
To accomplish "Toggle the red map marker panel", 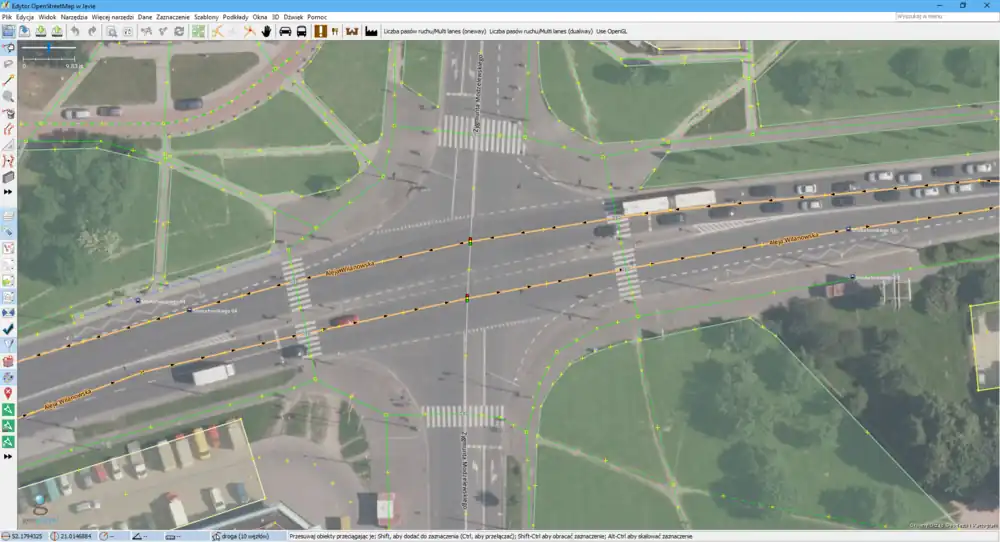I will pos(8,393).
